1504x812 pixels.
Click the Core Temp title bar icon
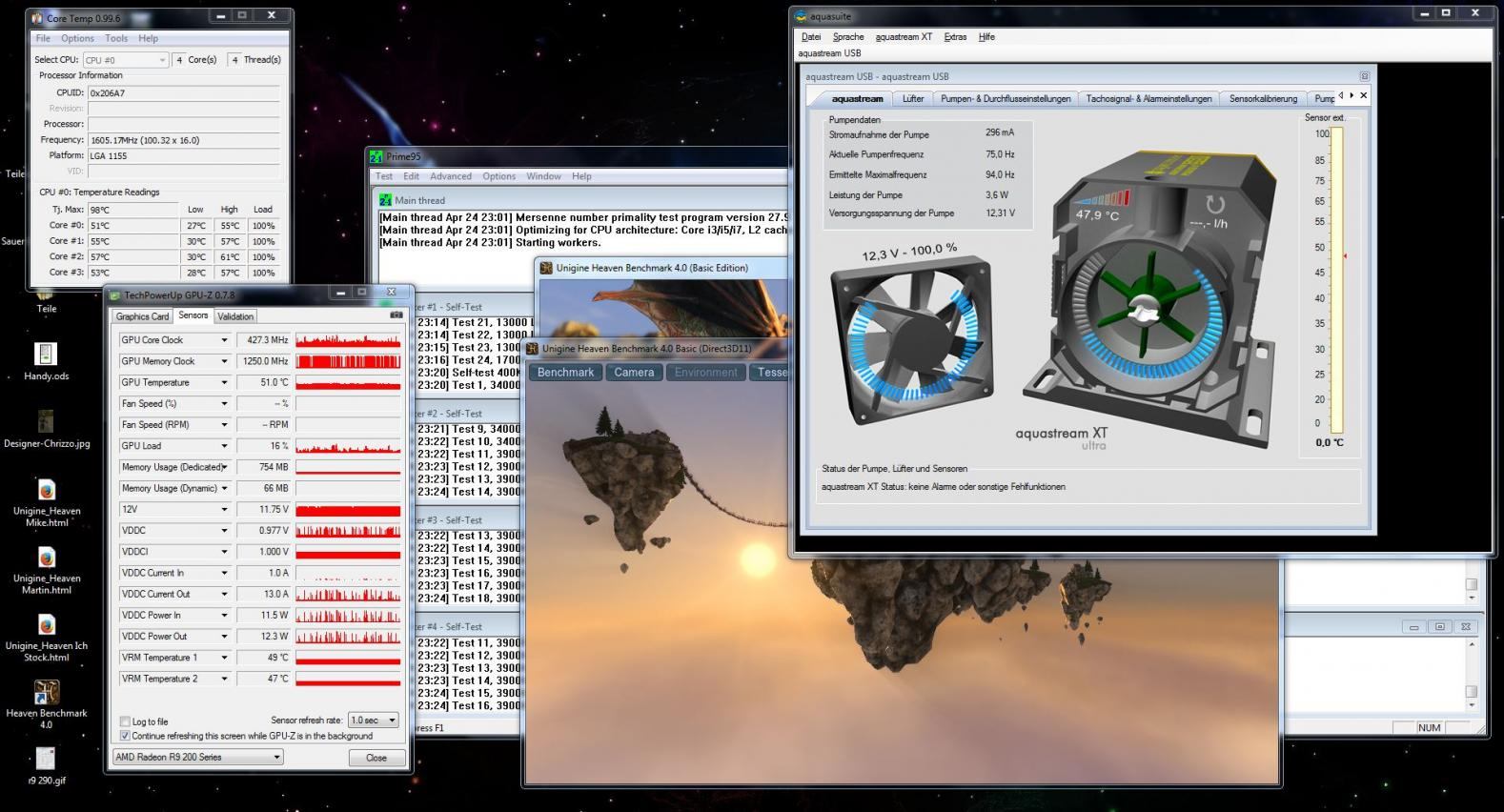point(37,17)
